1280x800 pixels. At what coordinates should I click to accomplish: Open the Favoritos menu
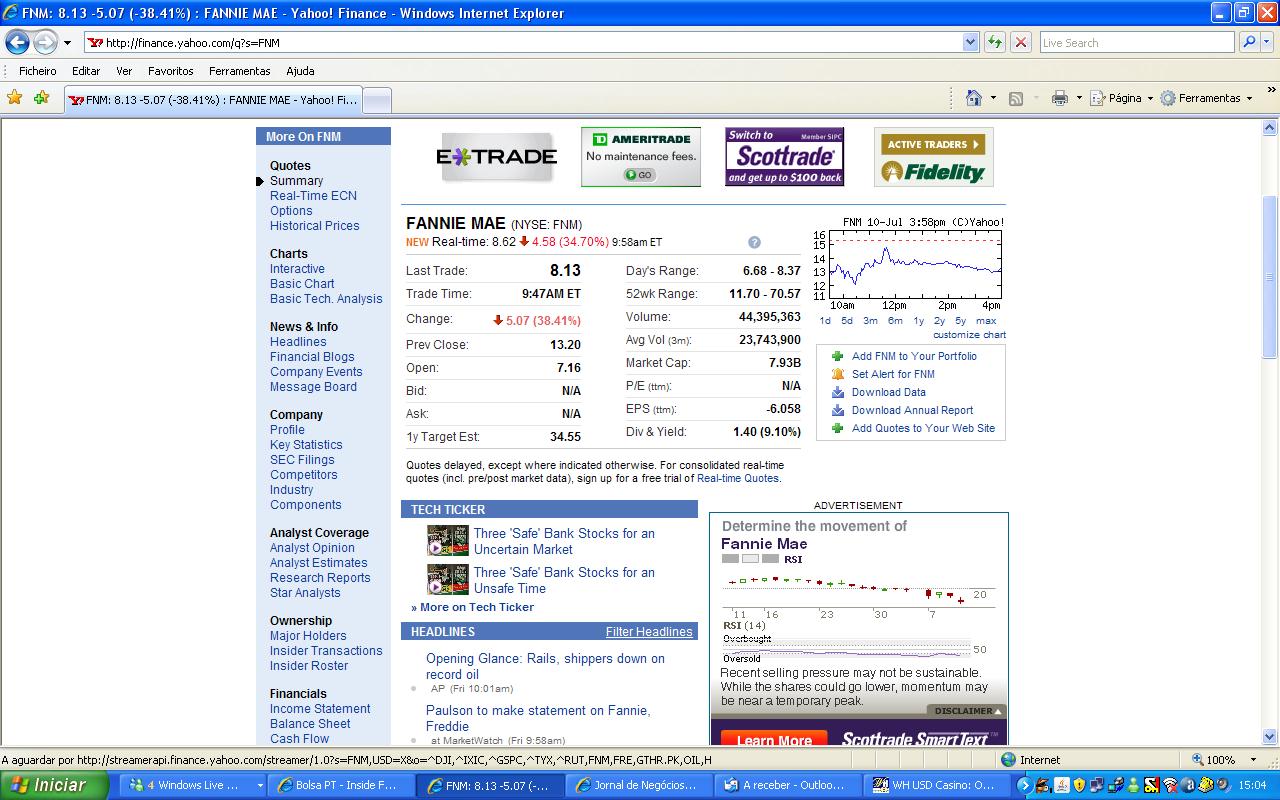click(x=171, y=71)
